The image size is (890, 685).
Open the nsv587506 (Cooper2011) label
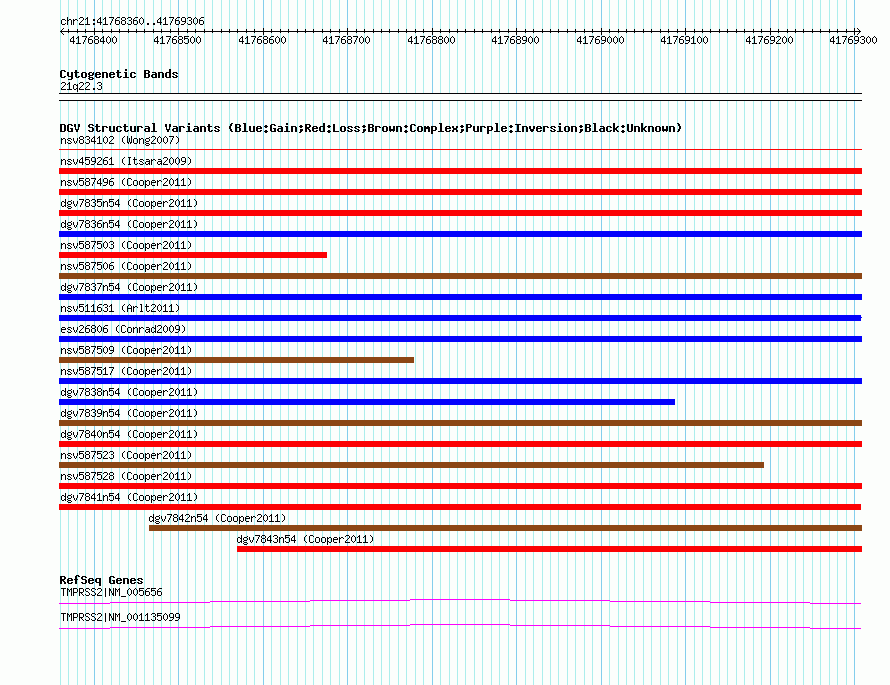tap(126, 266)
